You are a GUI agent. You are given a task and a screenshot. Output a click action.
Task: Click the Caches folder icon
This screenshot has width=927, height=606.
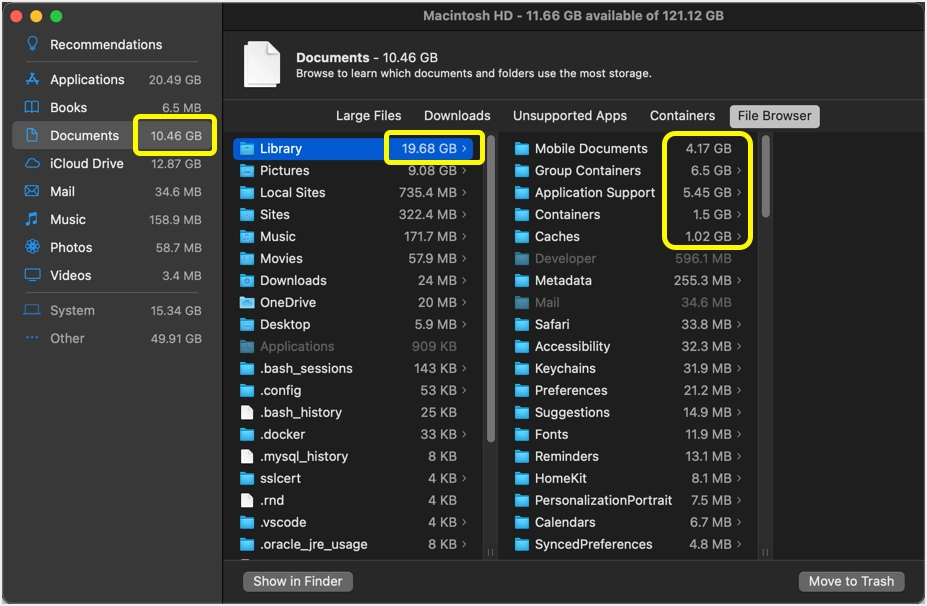tap(521, 236)
